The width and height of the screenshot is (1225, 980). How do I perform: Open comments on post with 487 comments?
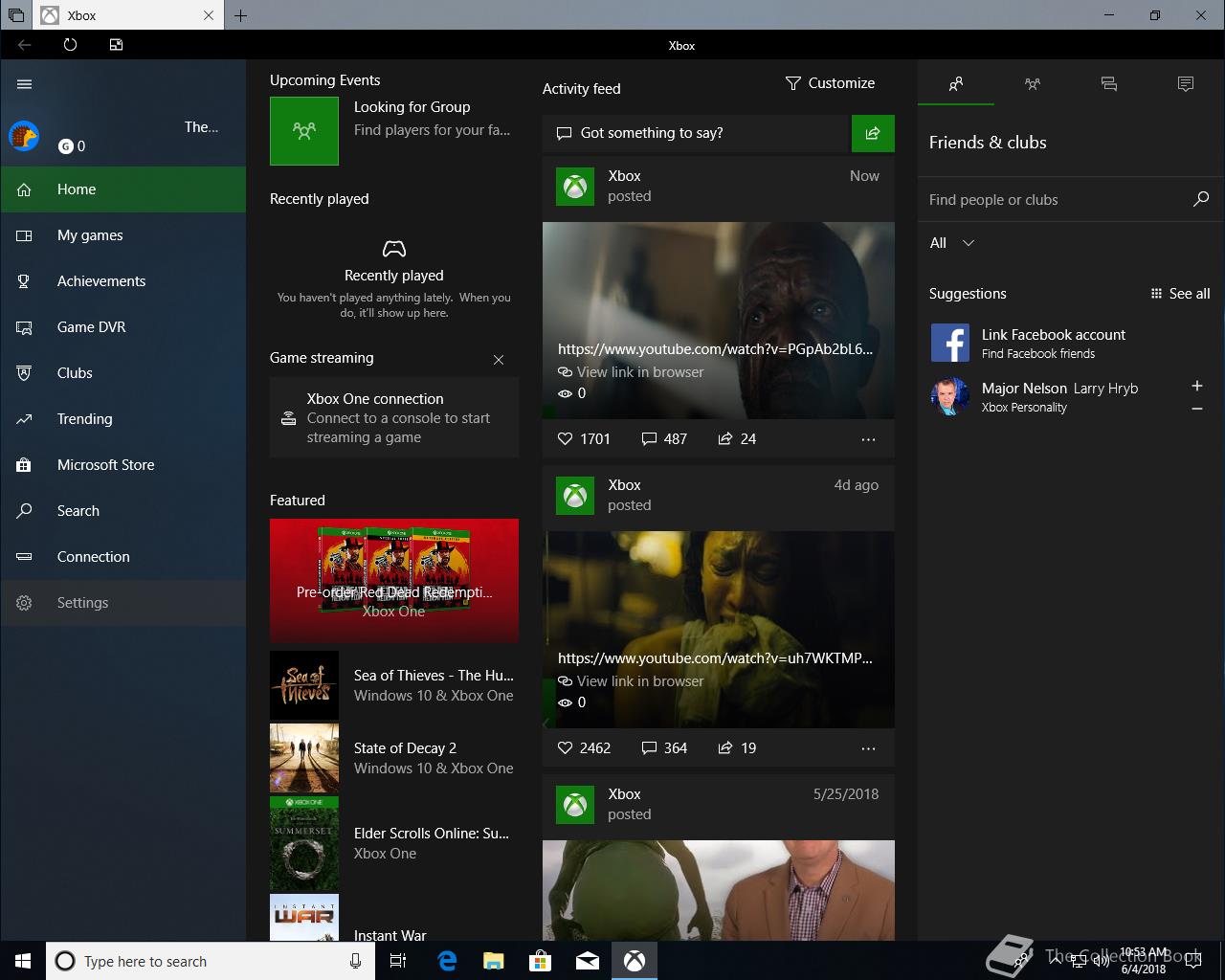(664, 439)
